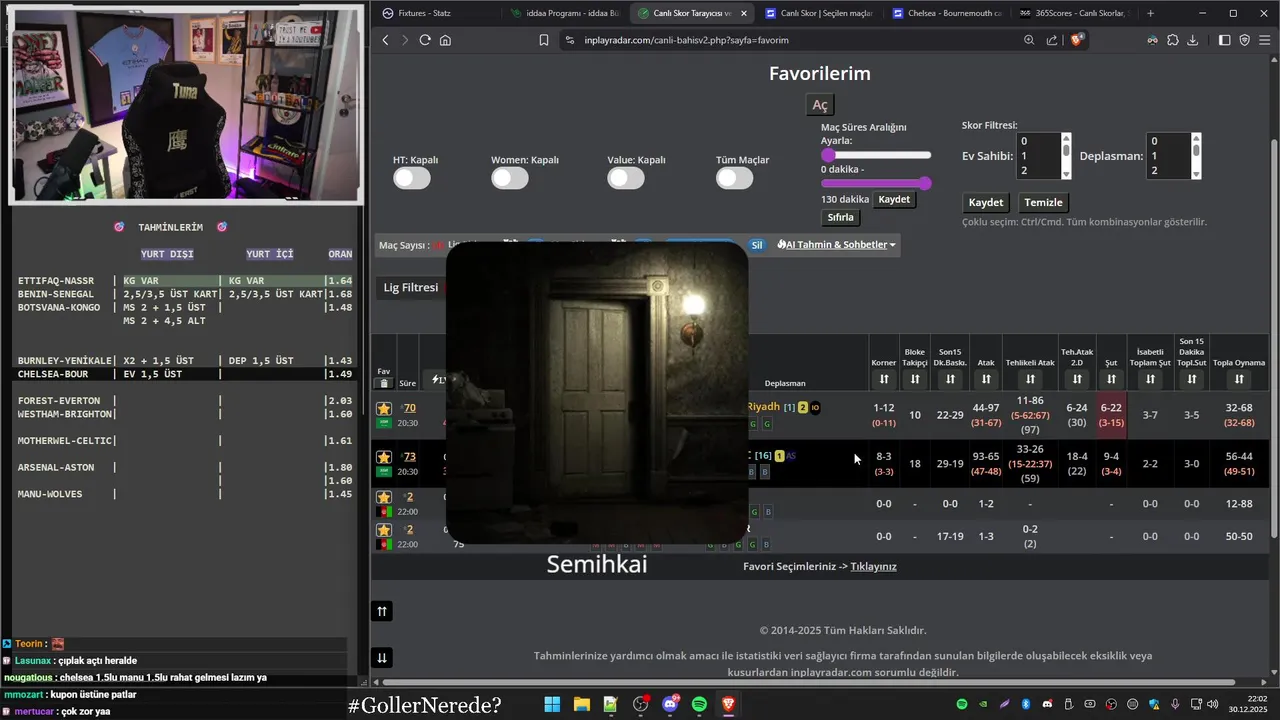This screenshot has width=1280, height=720.
Task: Sort table by Tehlikeli Atak column arrows
Action: 1030,379
